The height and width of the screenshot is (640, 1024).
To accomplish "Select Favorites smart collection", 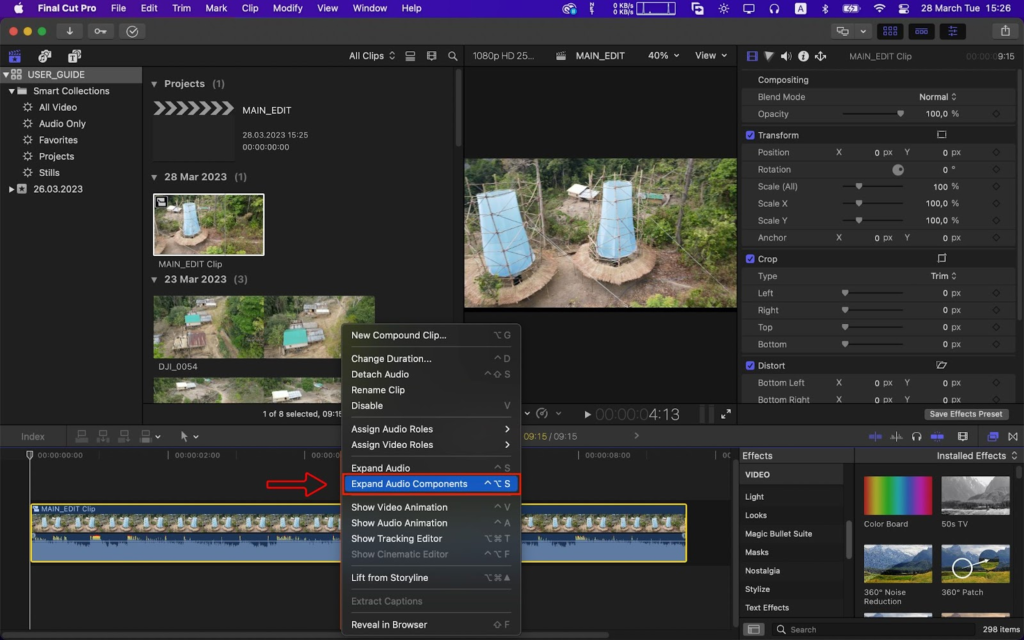I will pos(57,140).
